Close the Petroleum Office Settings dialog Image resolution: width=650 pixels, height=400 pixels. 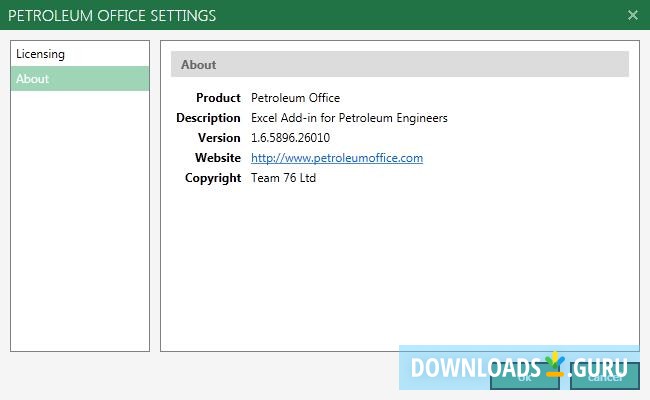pos(633,15)
